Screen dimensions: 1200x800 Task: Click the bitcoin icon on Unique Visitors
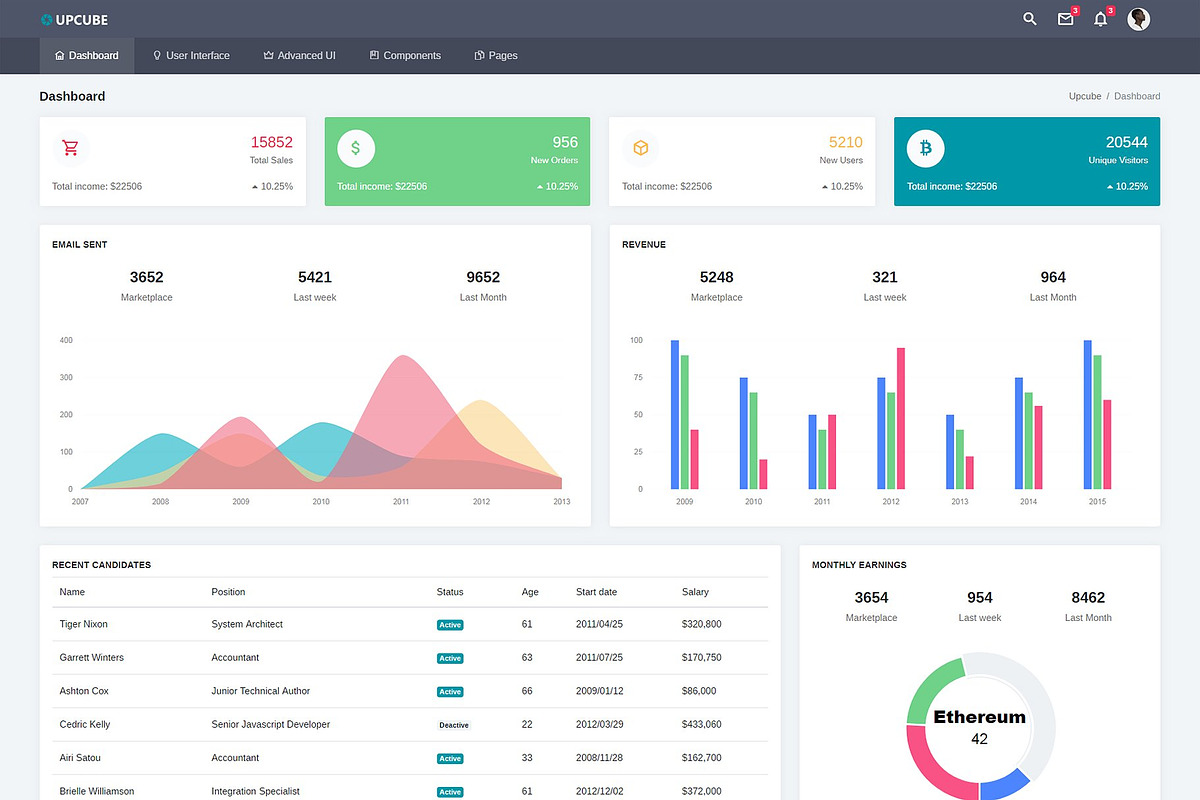pyautogui.click(x=925, y=148)
